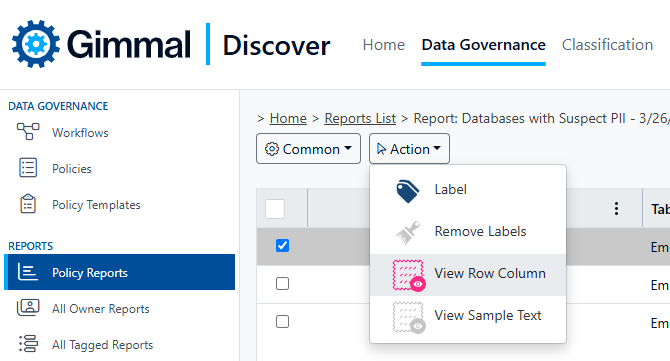Viewport: 670px width, 361px height.
Task: Follow the Reports List breadcrumb link
Action: pos(360,118)
